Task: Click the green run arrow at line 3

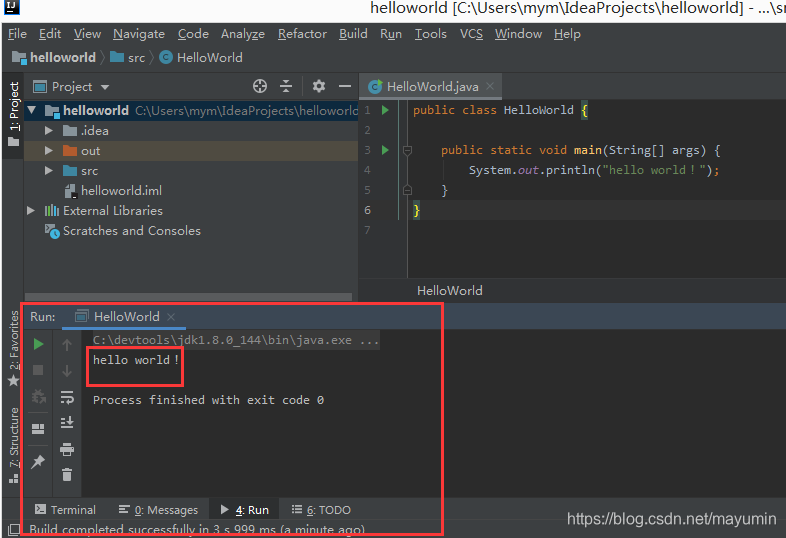Action: click(x=385, y=150)
